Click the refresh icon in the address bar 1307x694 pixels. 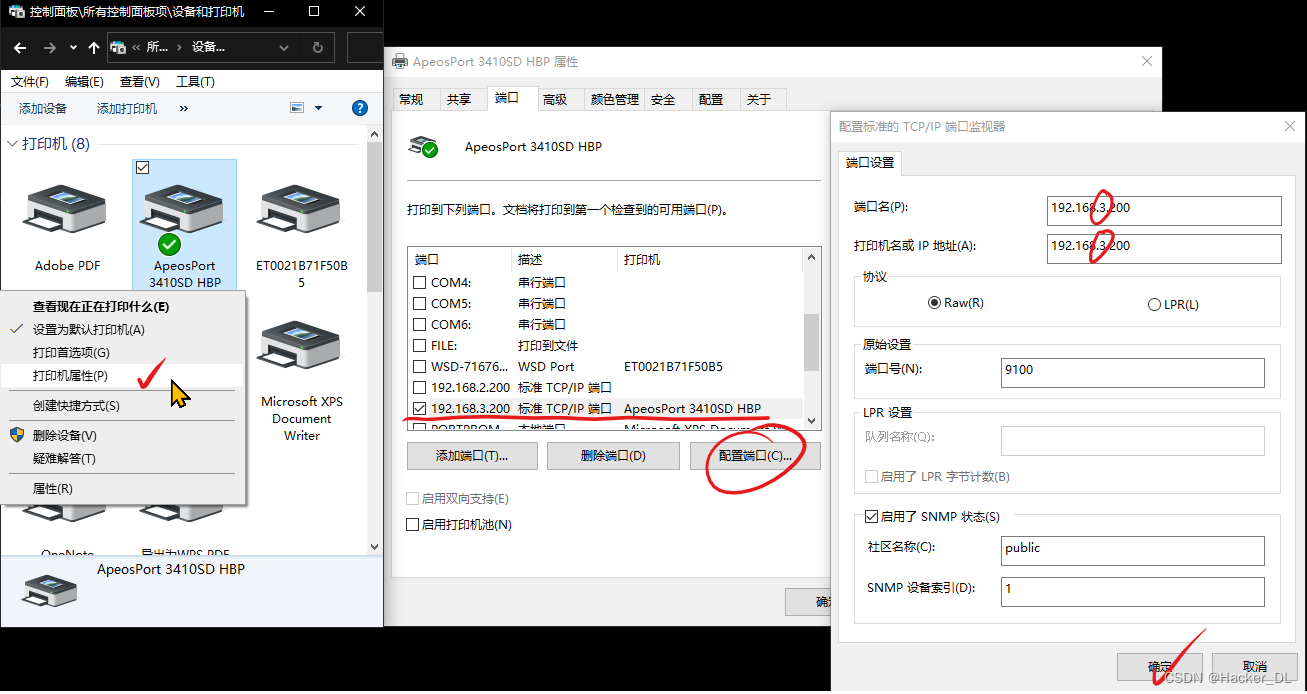pos(318,47)
